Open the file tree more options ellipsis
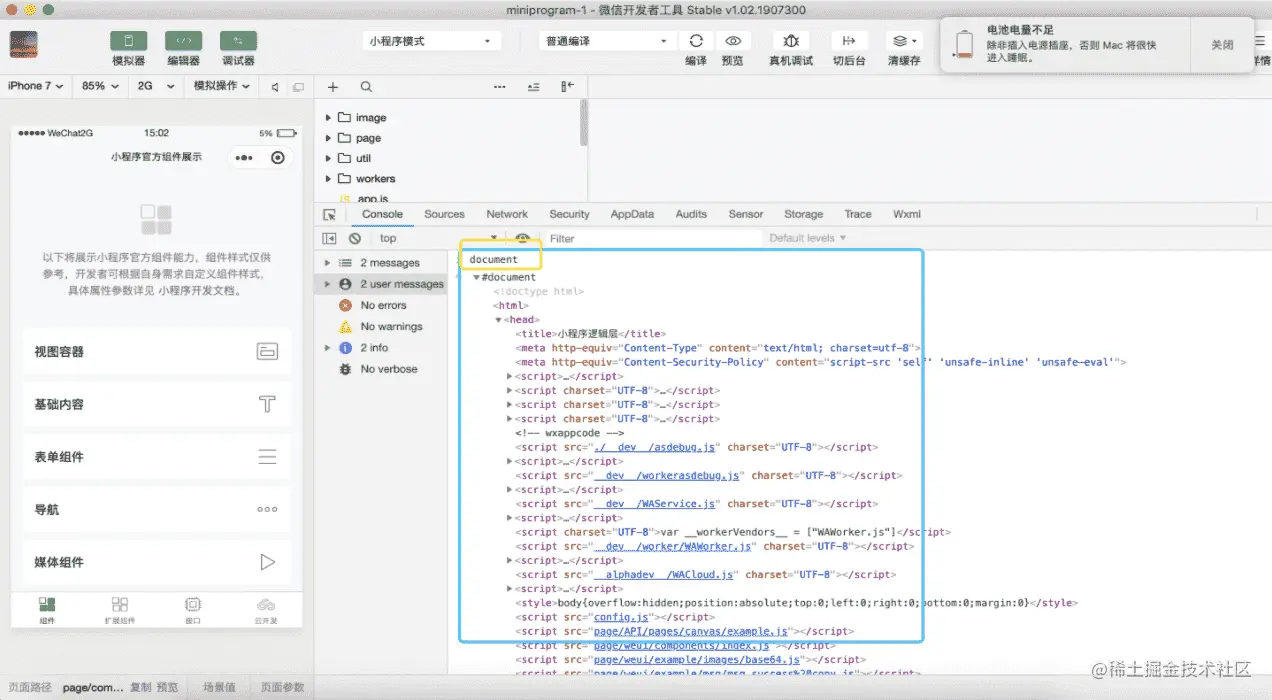 (x=500, y=87)
